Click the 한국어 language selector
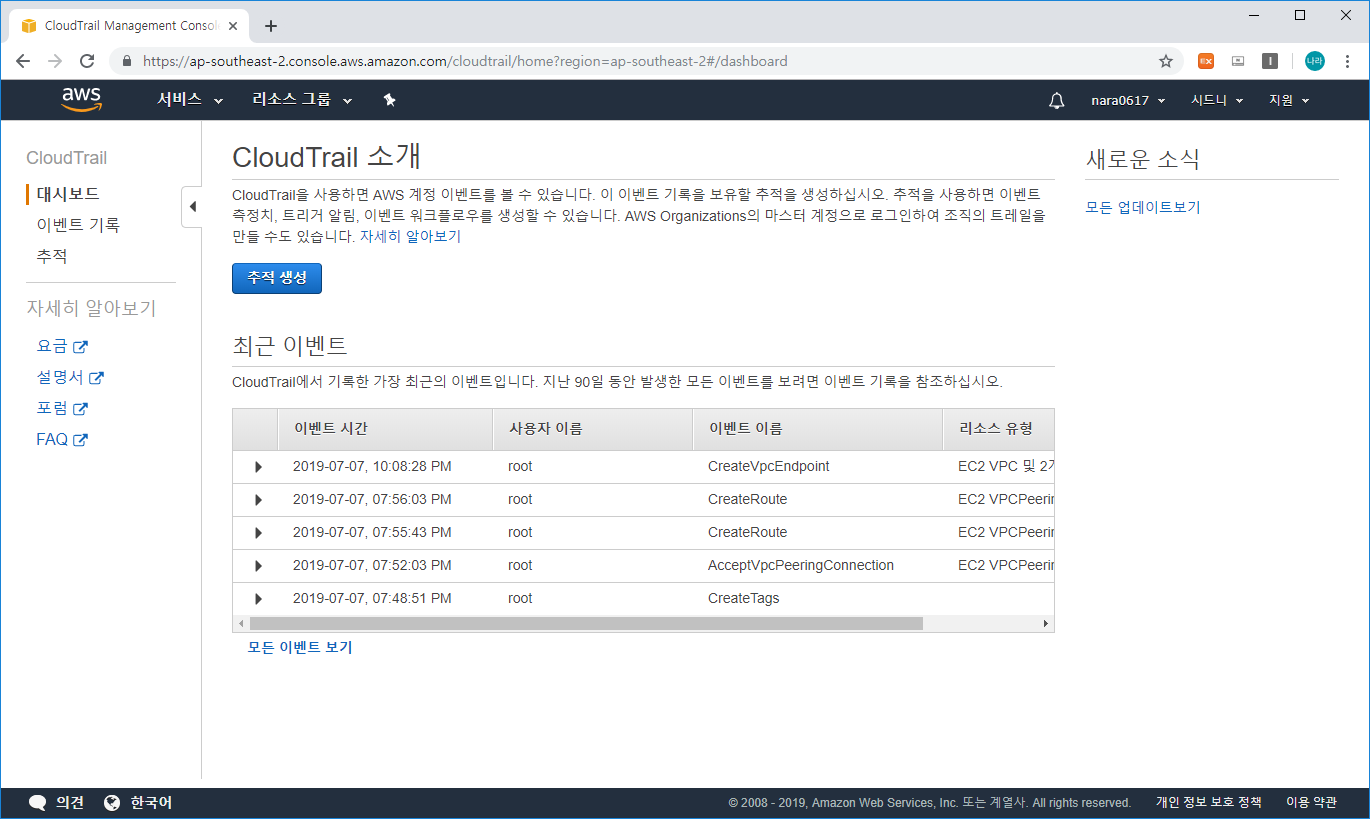The image size is (1370, 819). (x=138, y=802)
